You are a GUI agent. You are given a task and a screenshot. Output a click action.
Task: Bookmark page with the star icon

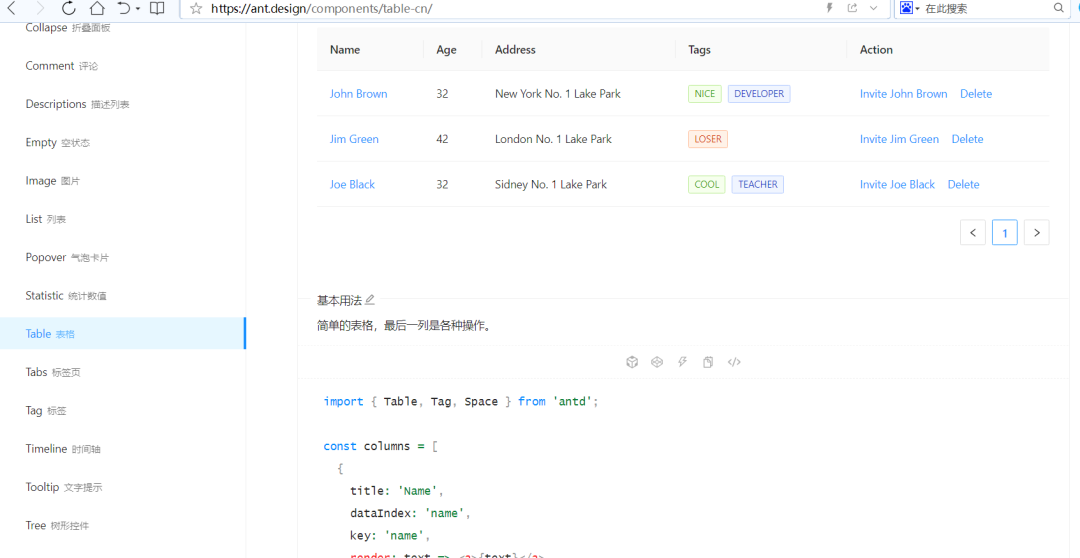(x=196, y=8)
